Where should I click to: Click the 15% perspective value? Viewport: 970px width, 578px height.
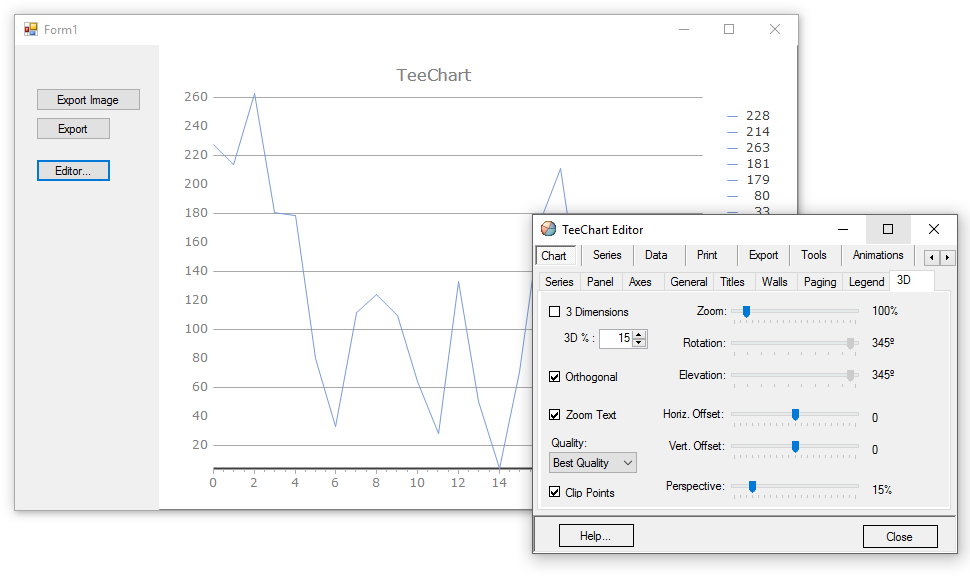[x=882, y=490]
